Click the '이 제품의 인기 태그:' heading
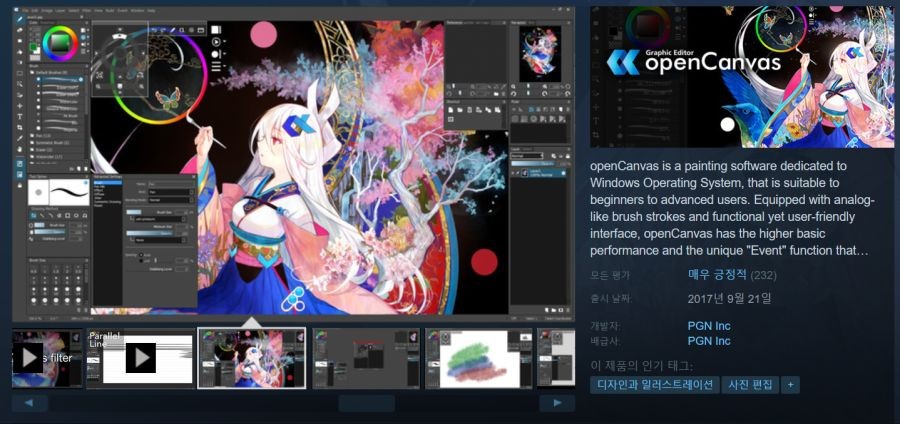The height and width of the screenshot is (424, 900). tap(641, 365)
